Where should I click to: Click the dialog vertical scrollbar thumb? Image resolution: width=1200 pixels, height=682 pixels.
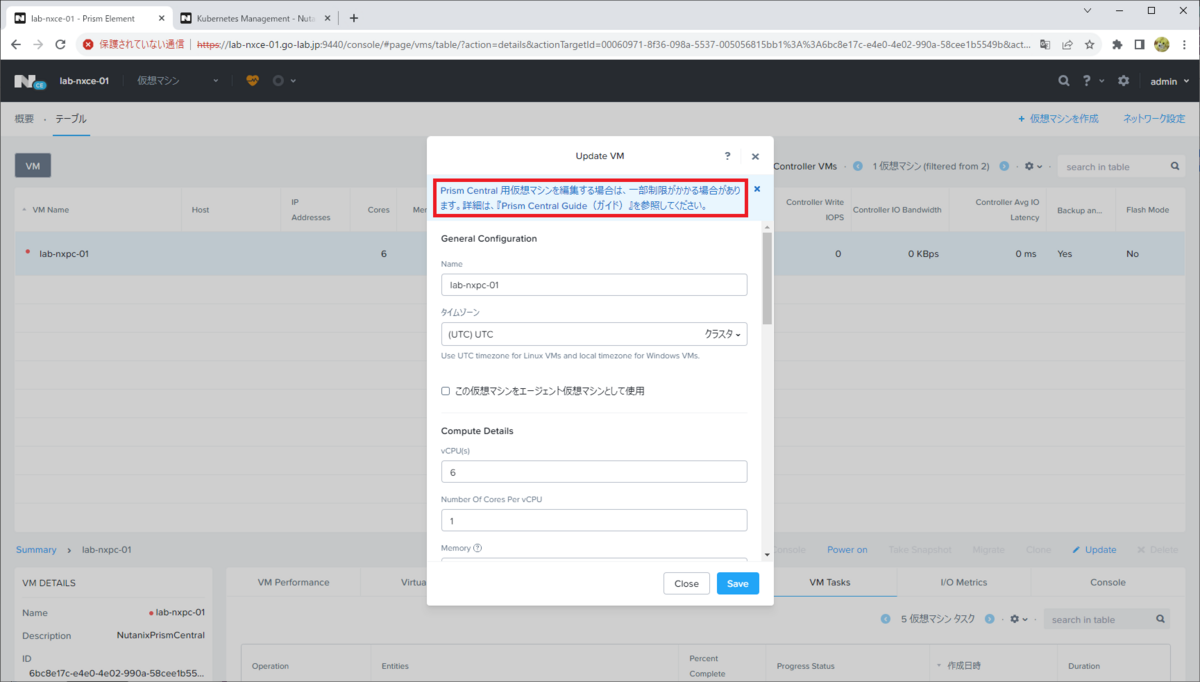(x=767, y=278)
